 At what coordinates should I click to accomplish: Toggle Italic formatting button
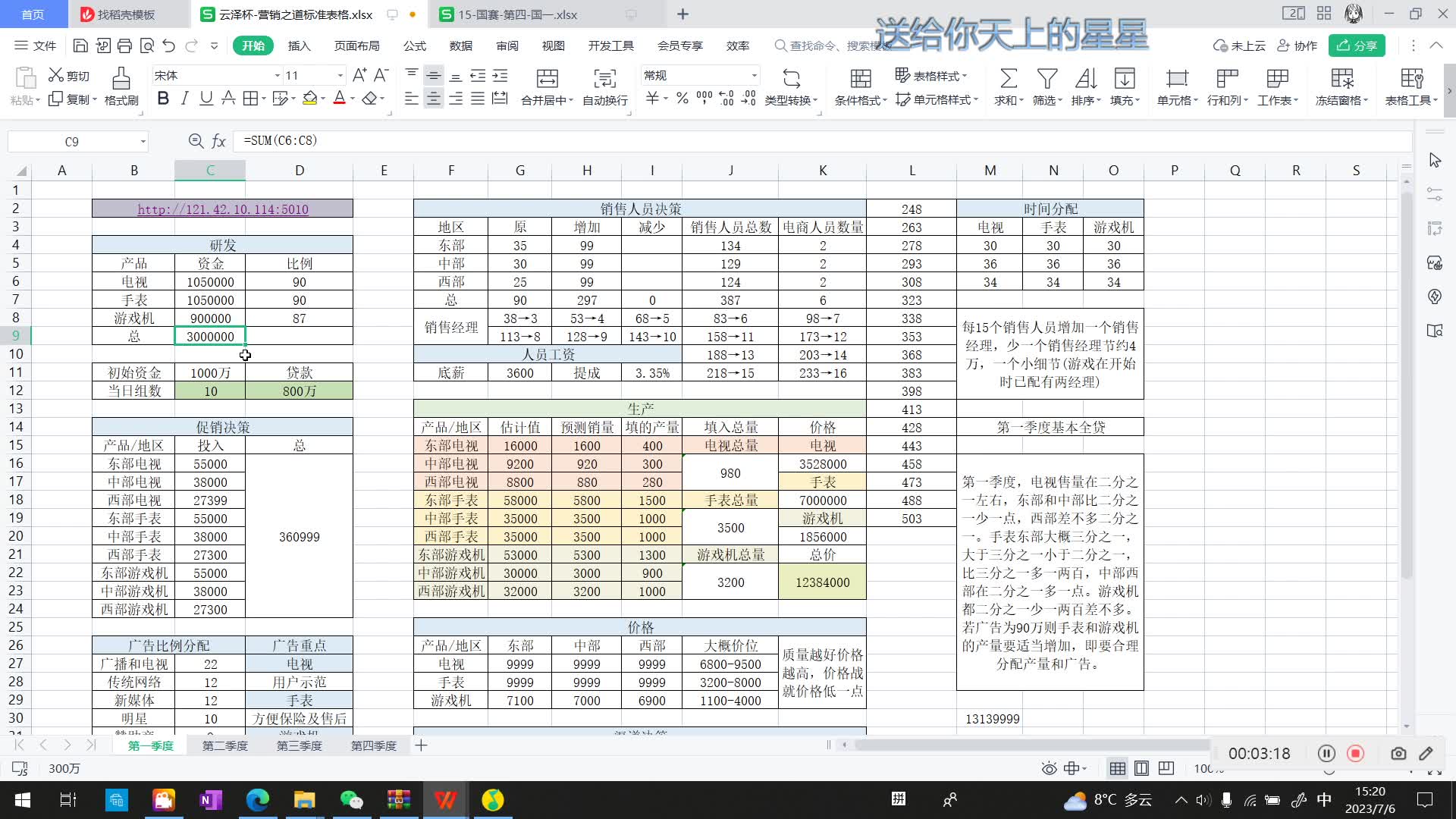tap(184, 99)
